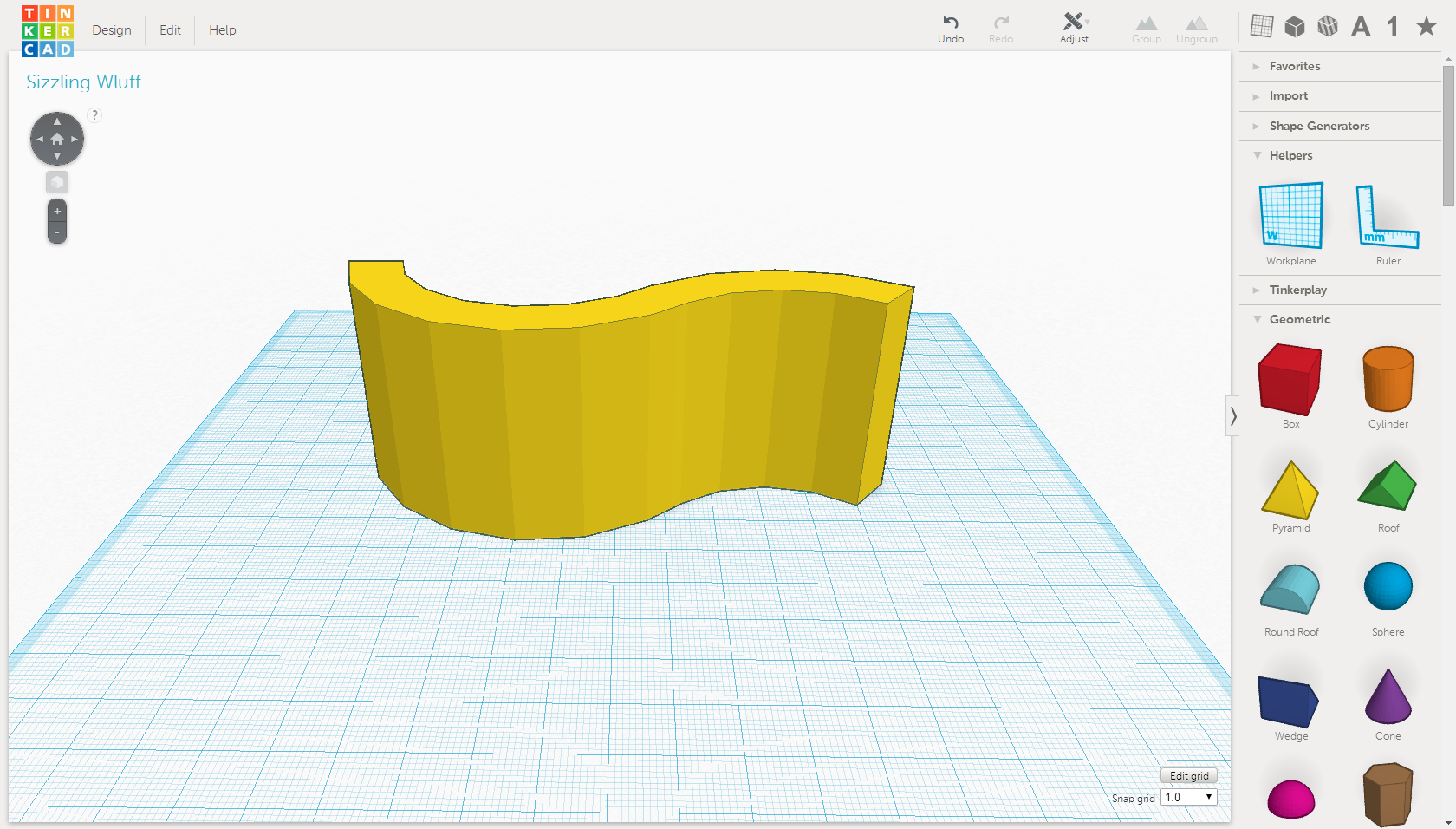Collapse the Helpers section
This screenshot has width=1456, height=829.
pos(1290,155)
